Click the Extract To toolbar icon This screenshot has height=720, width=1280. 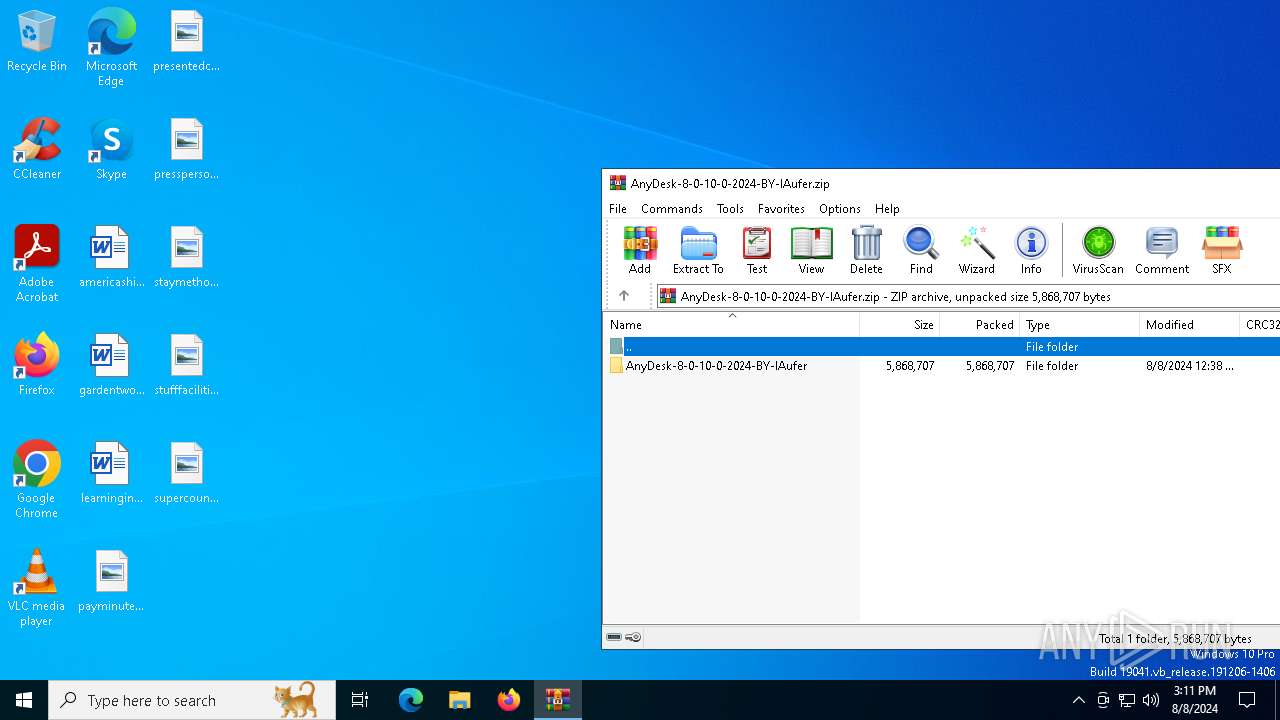coord(698,250)
